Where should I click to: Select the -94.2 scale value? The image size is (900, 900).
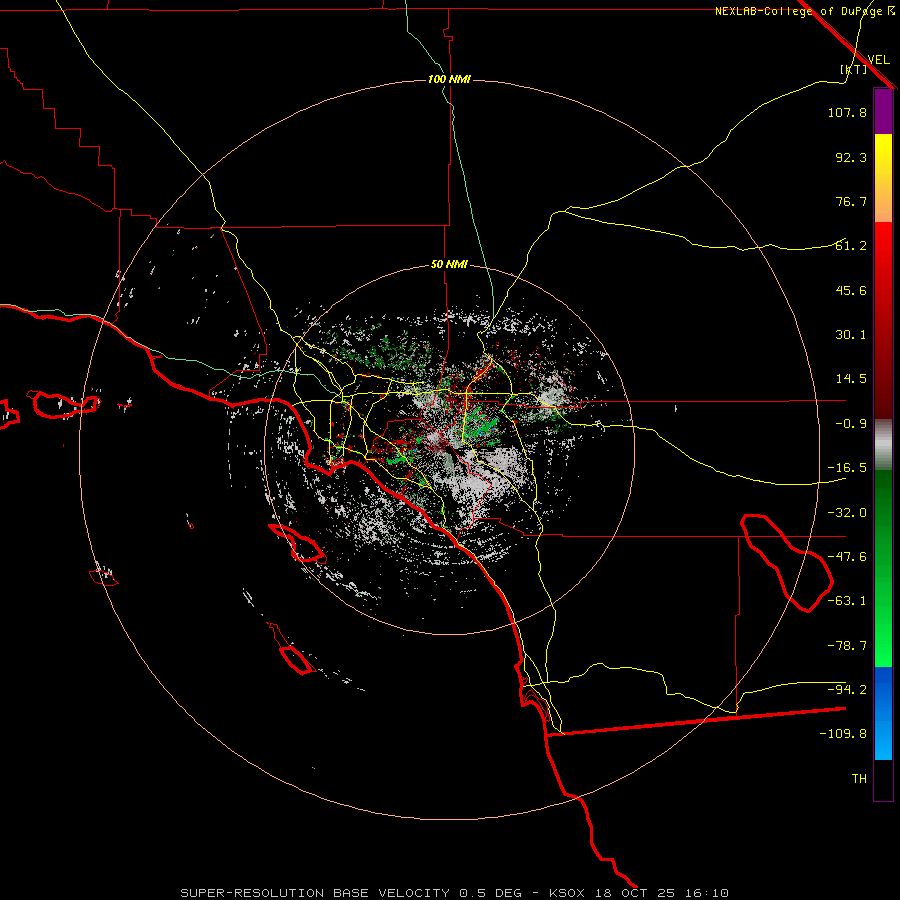pyautogui.click(x=847, y=690)
